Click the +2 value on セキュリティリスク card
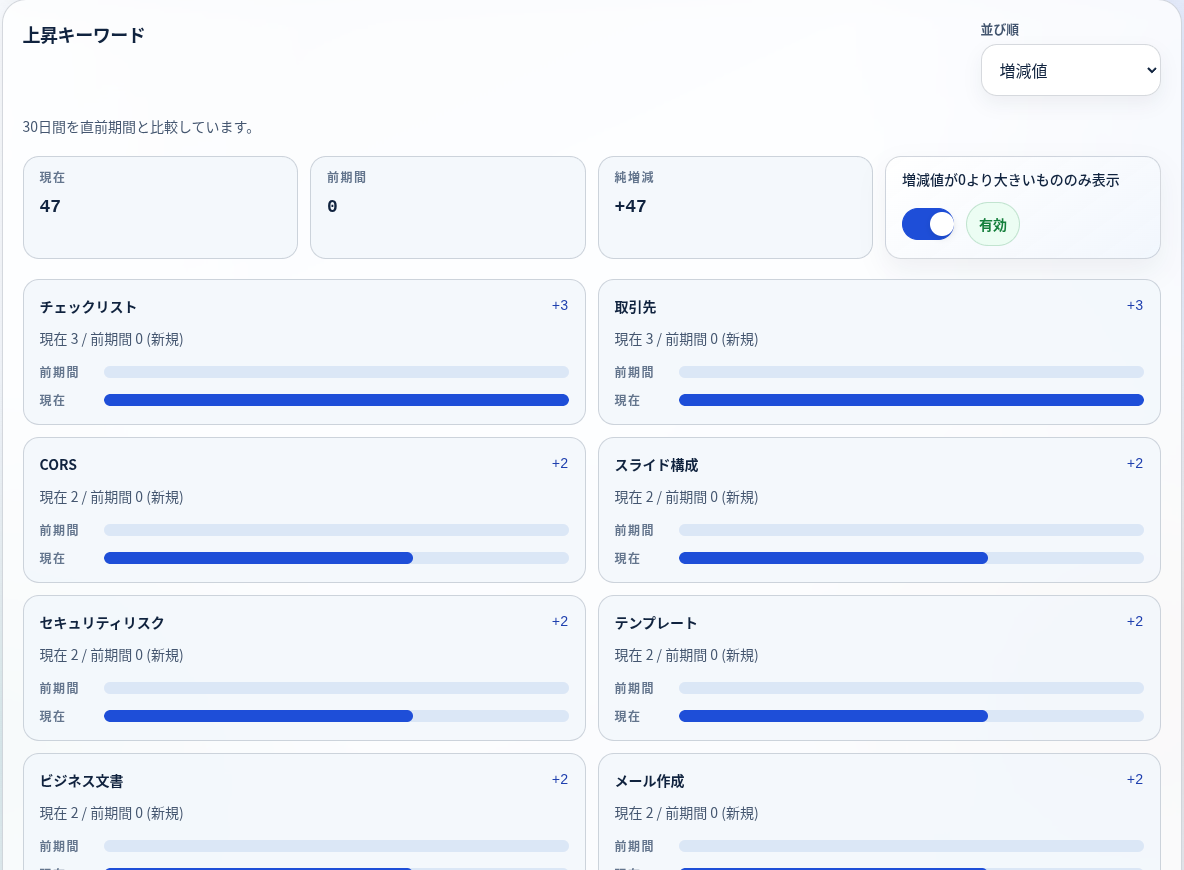Screen dimensions: 1184x870 pyautogui.click(x=560, y=622)
